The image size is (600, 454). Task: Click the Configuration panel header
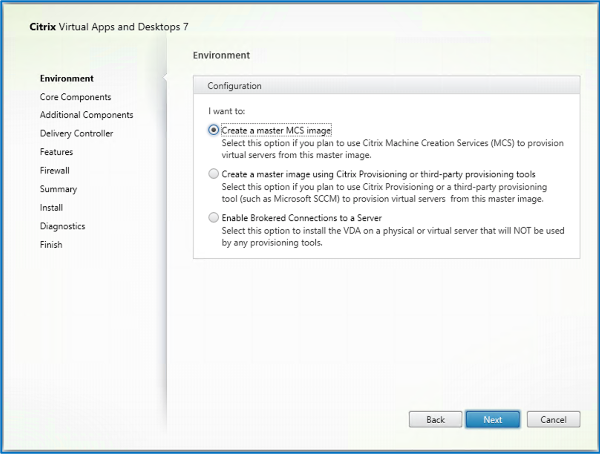(x=386, y=85)
